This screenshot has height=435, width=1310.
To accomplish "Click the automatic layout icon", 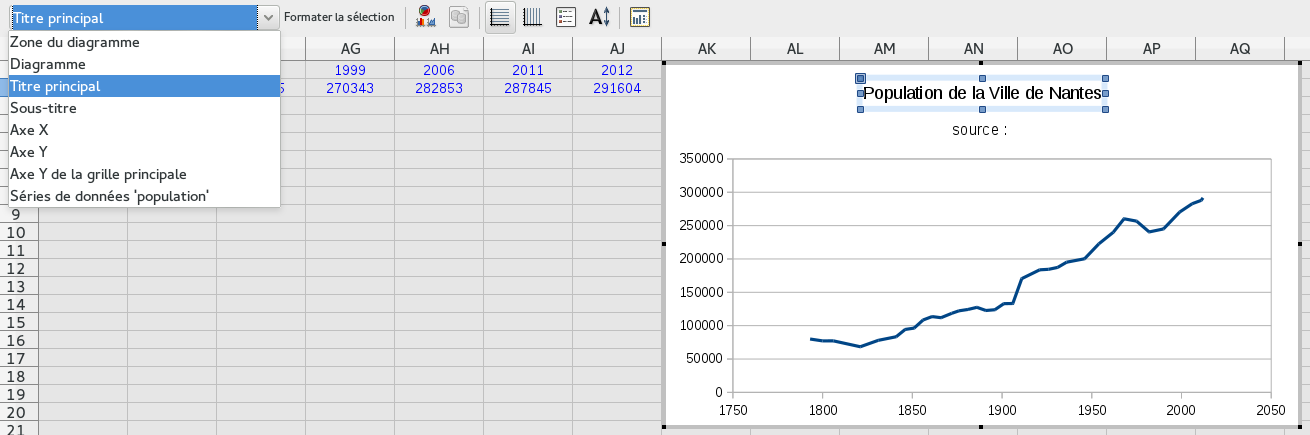I will [640, 16].
